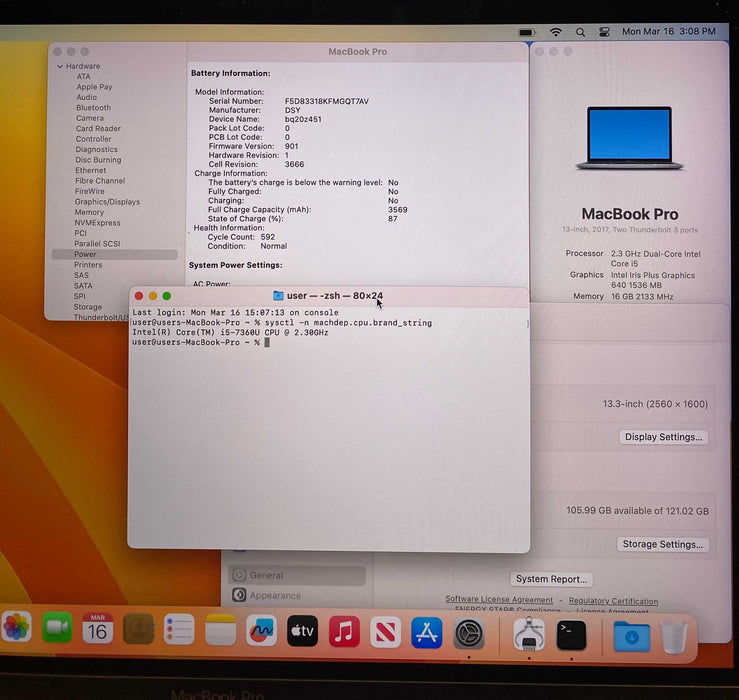Select Storage in Hardware list
Viewport: 739px width, 700px height.
tap(87, 307)
